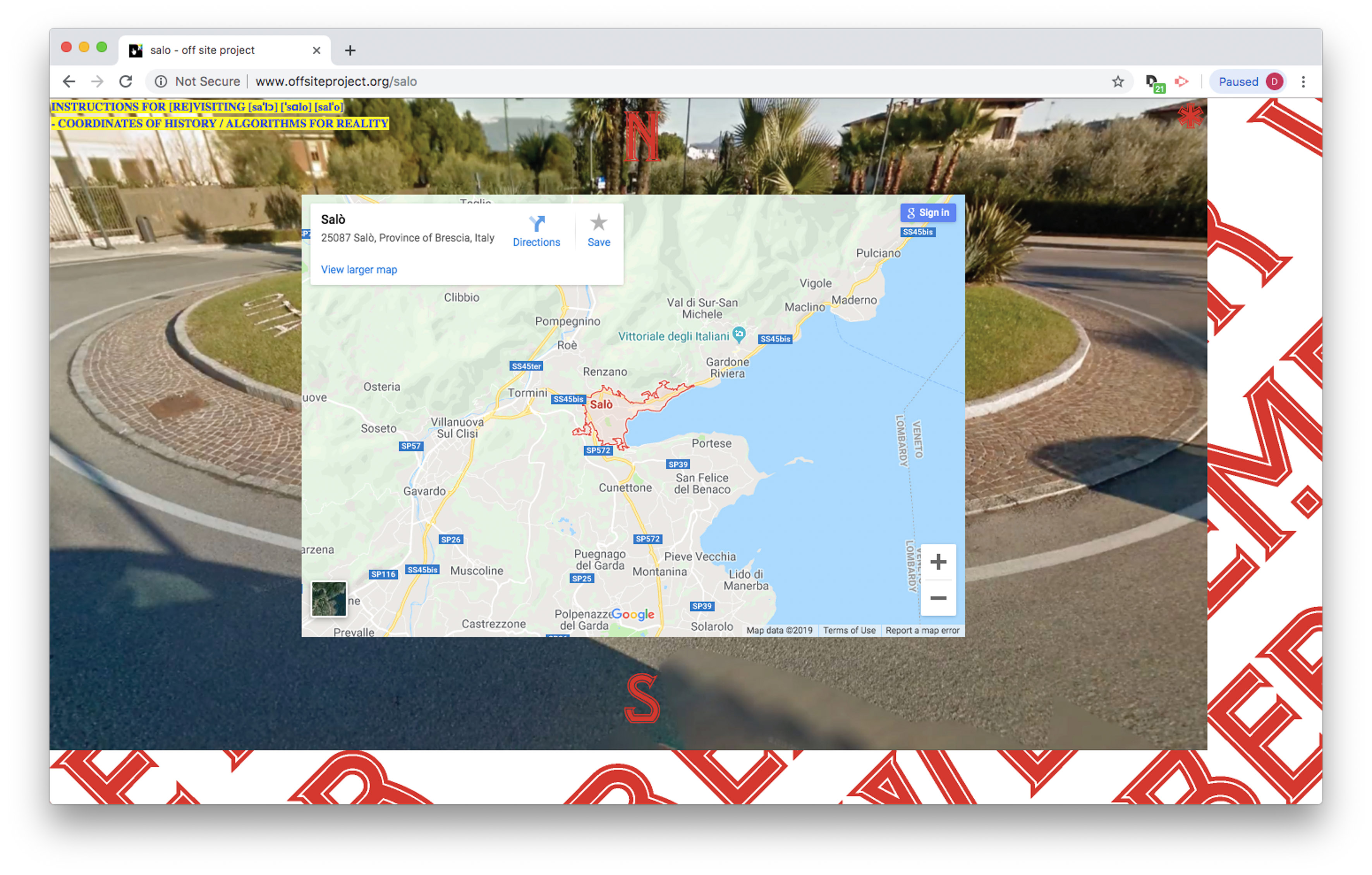Click the Salò label on map
The image size is (1372, 875).
[601, 404]
